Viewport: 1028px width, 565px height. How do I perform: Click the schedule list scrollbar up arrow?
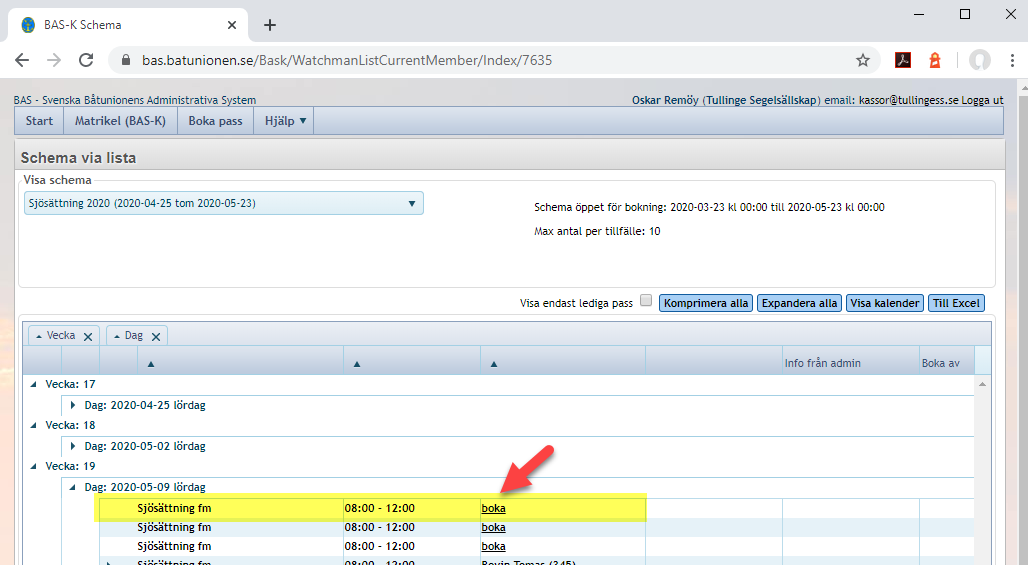point(982,384)
